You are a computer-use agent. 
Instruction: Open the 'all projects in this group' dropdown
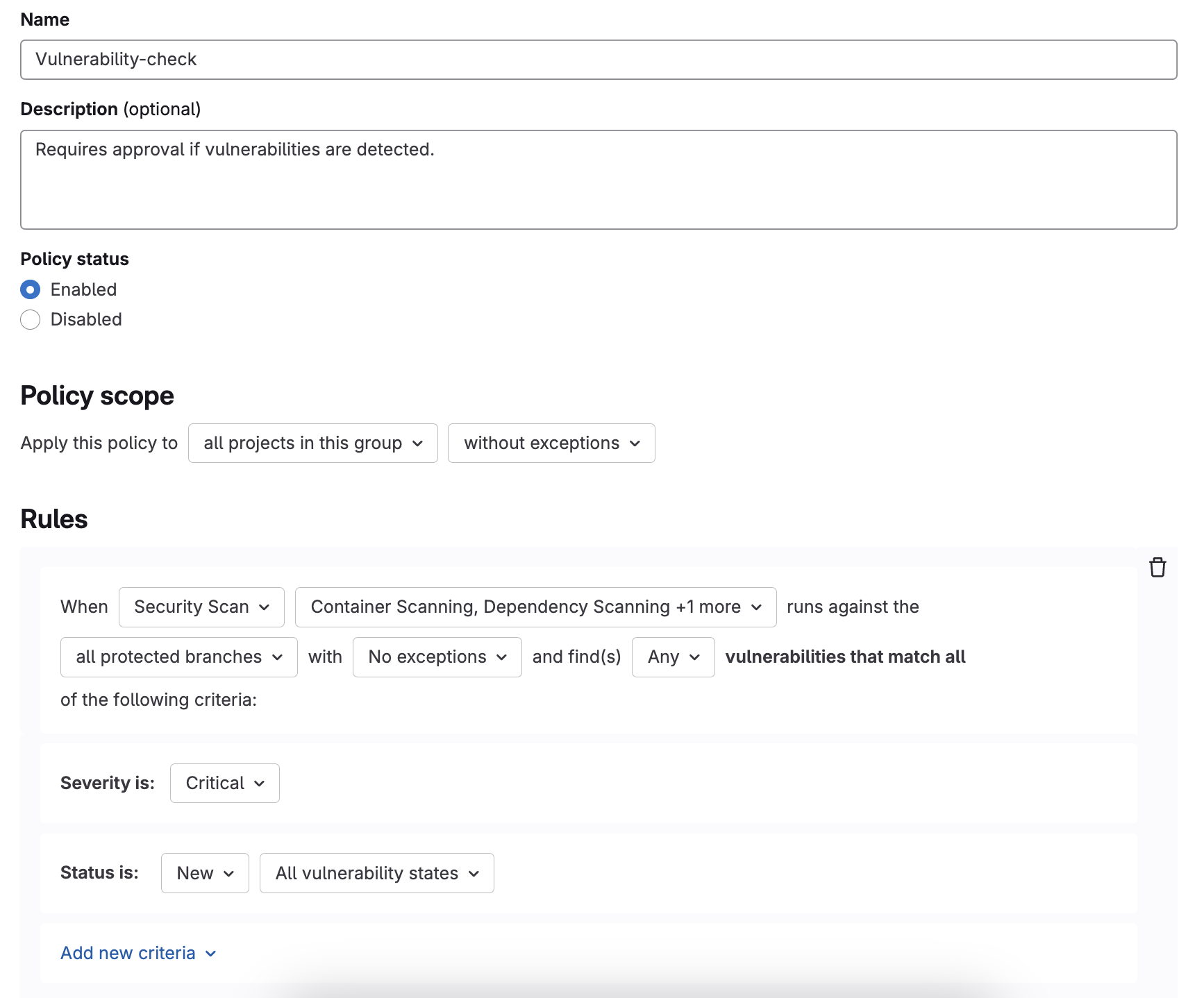click(x=312, y=443)
